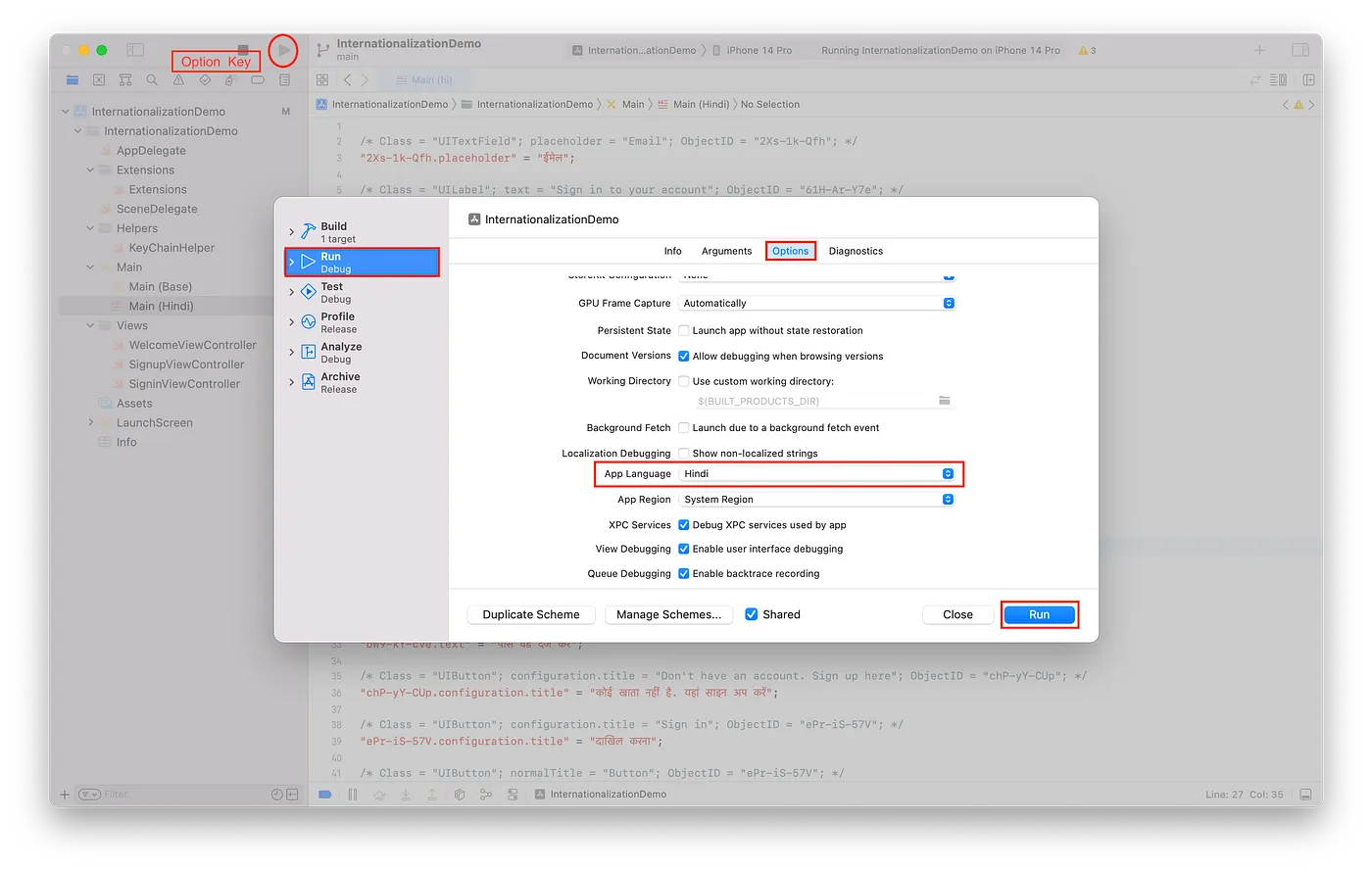Toggle the inspector panel icon at top right
The image size is (1372, 872).
click(x=1300, y=50)
